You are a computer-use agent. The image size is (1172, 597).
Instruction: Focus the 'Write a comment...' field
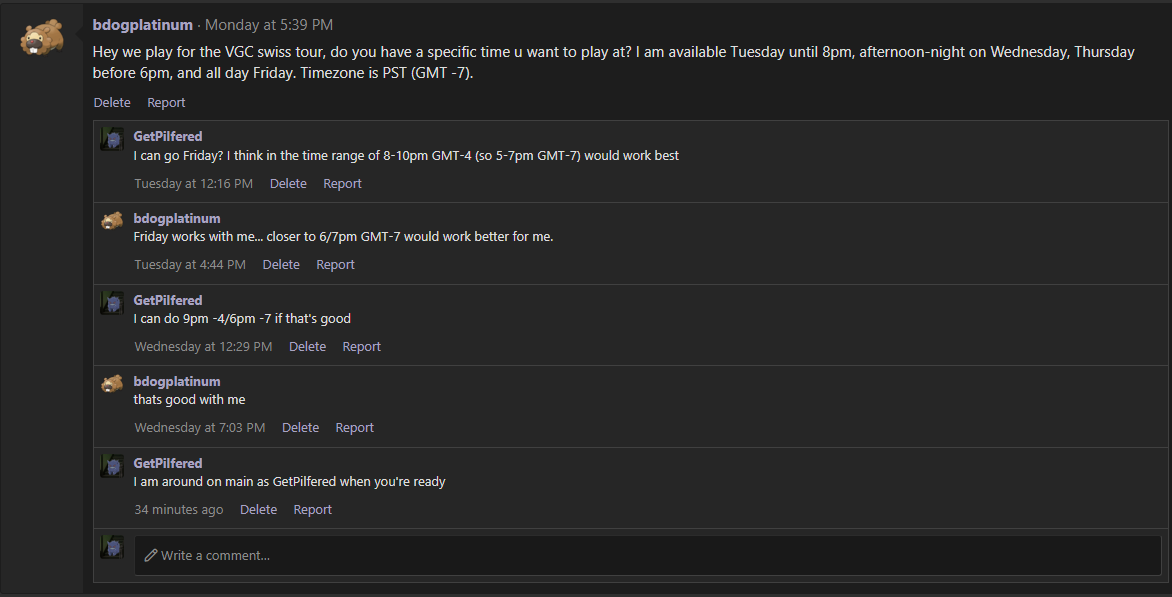tap(648, 555)
